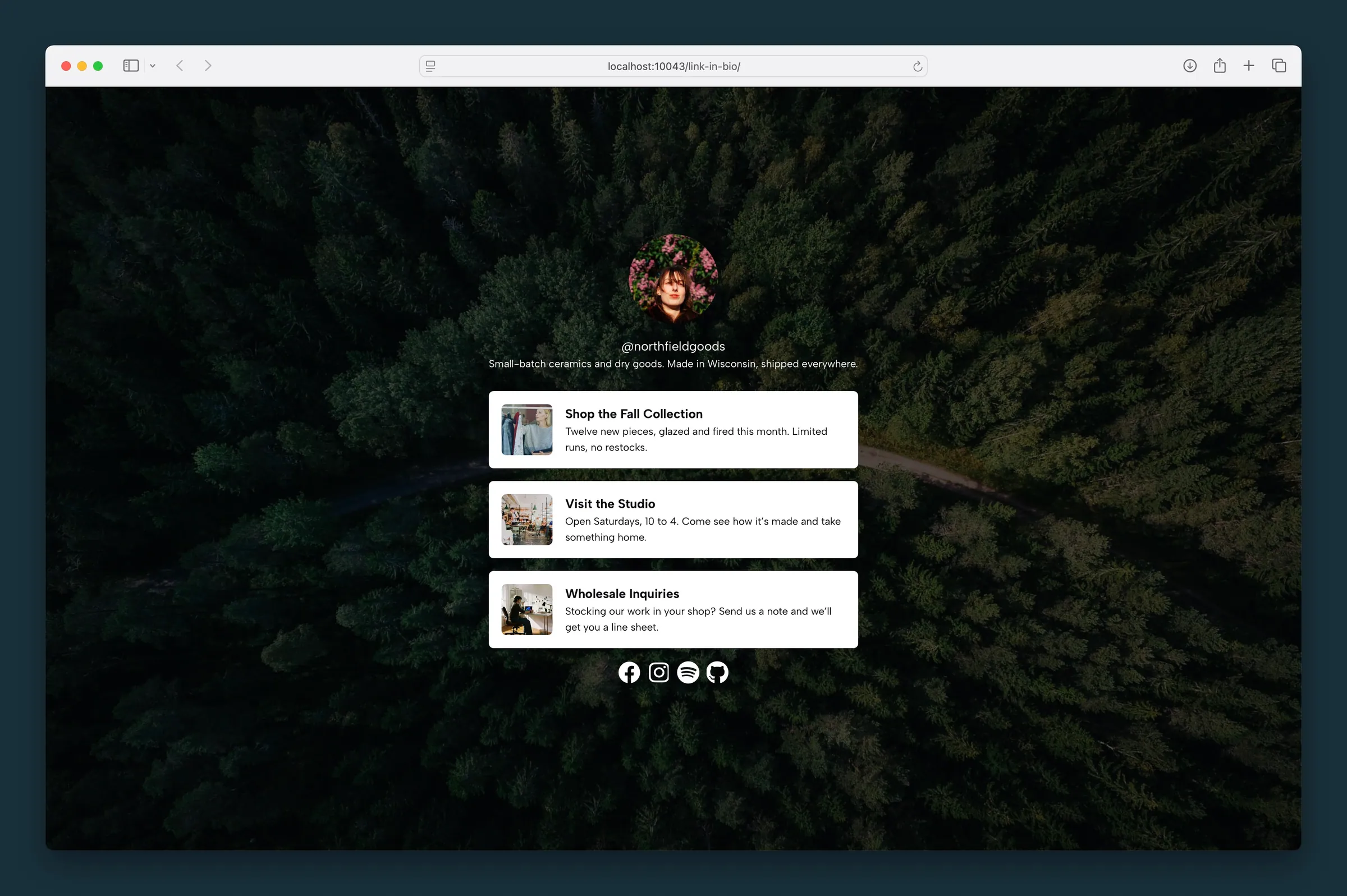The image size is (1347, 896).
Task: Open the GitHub social icon
Action: (717, 673)
